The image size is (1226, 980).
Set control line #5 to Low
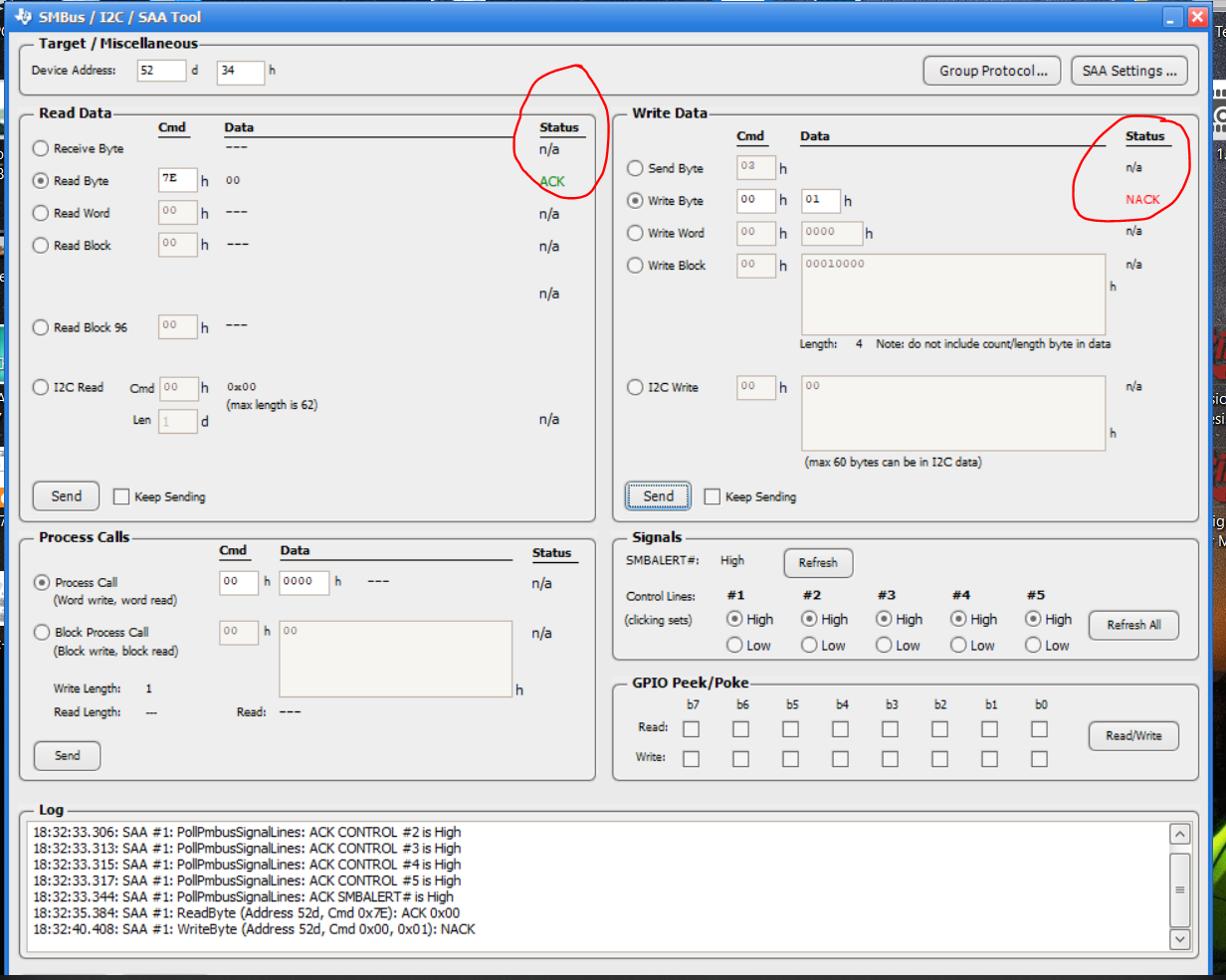tap(1033, 646)
